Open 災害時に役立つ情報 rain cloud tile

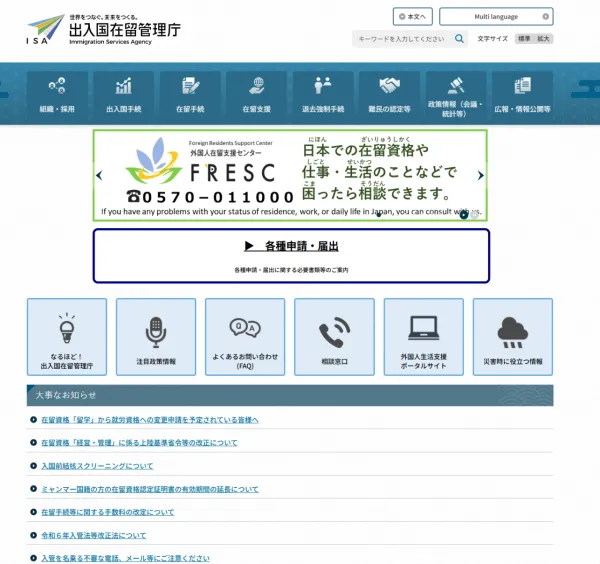click(512, 336)
